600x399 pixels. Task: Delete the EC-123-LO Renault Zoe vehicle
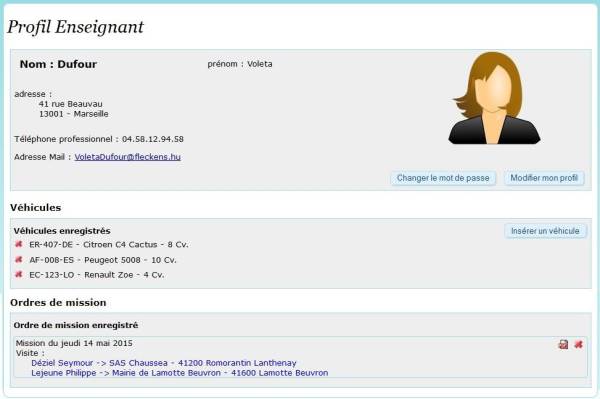(18, 274)
